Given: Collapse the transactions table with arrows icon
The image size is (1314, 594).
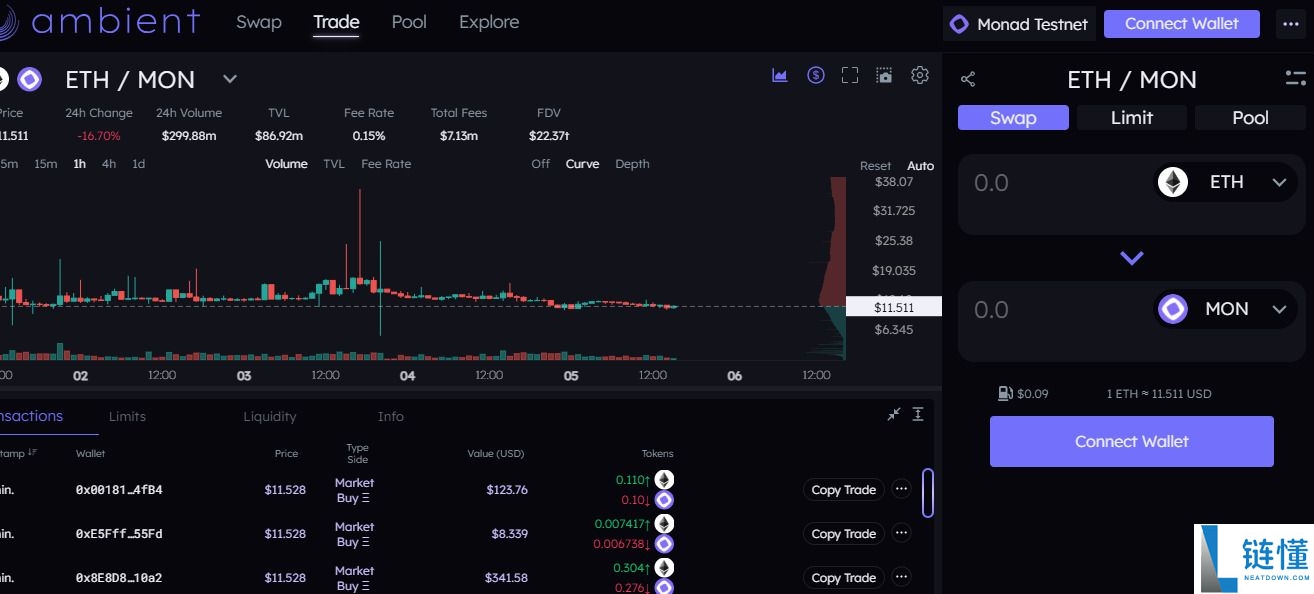Looking at the screenshot, I should [894, 414].
